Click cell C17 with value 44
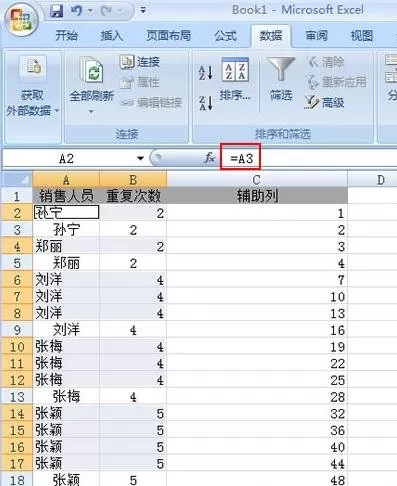397x486 pixels. click(257, 463)
